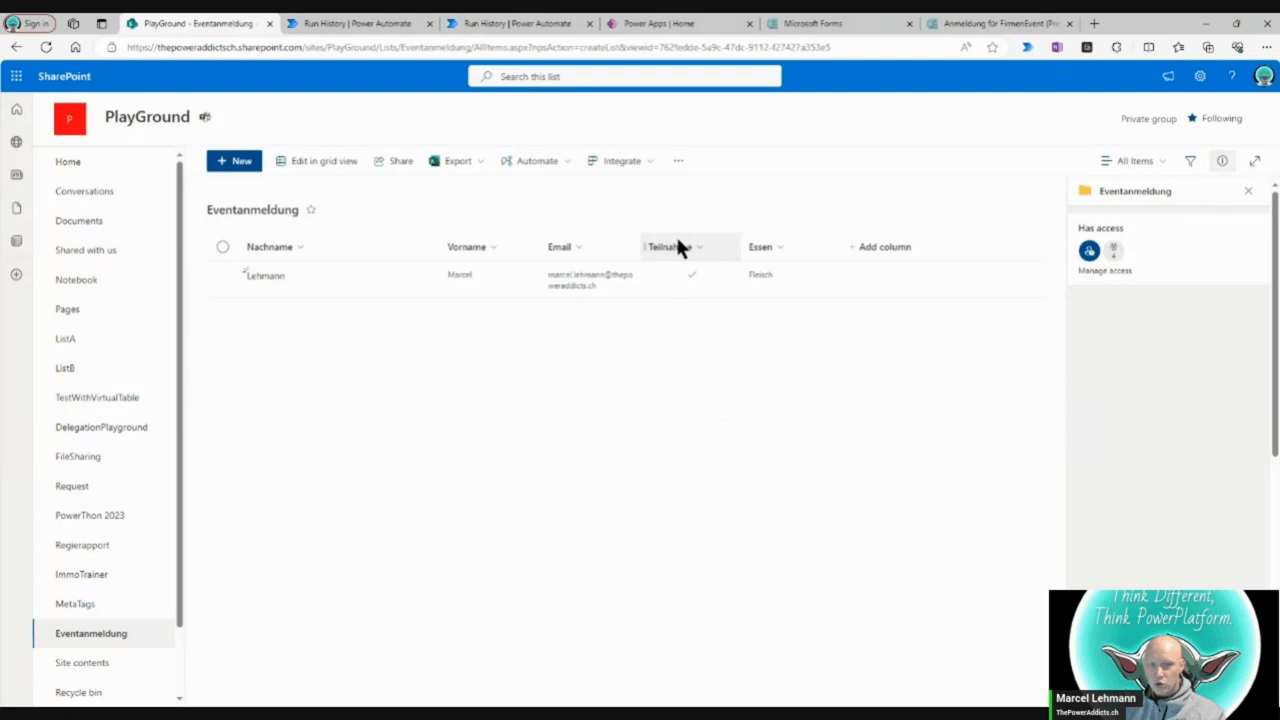Viewport: 1280px width, 720px height.
Task: Open the rail's My lists icon
Action: [x=16, y=241]
